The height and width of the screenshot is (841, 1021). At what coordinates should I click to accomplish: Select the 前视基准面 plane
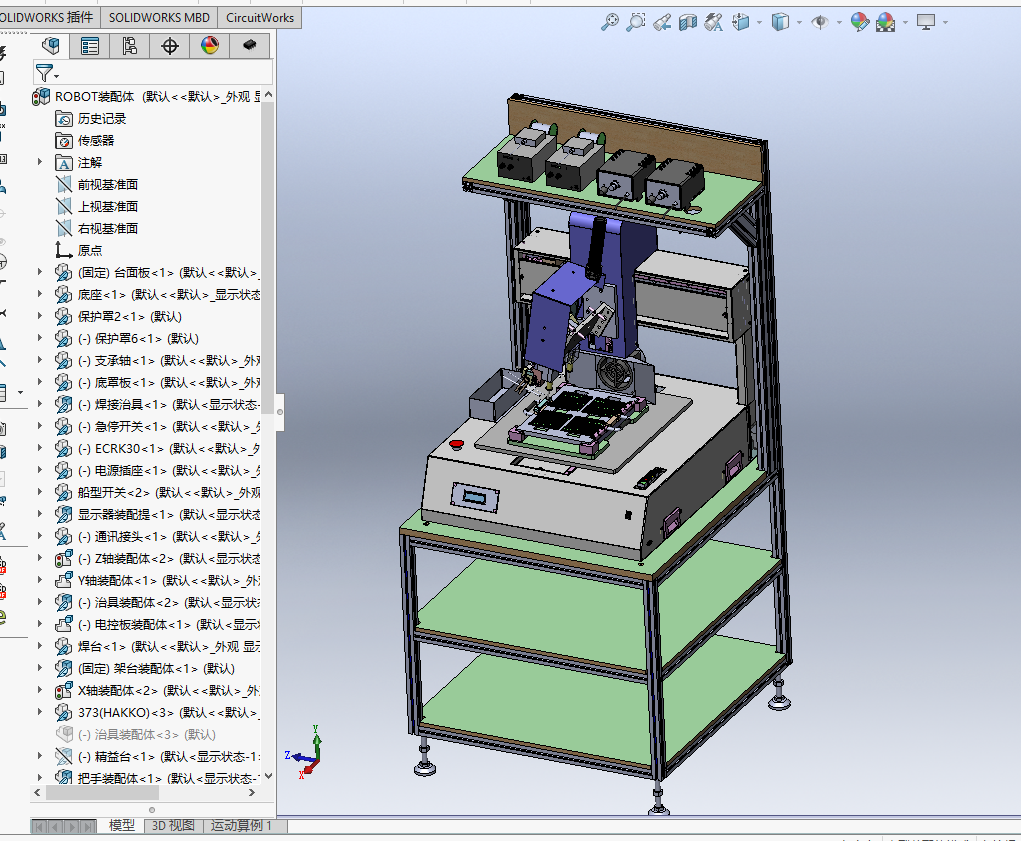pyautogui.click(x=107, y=185)
